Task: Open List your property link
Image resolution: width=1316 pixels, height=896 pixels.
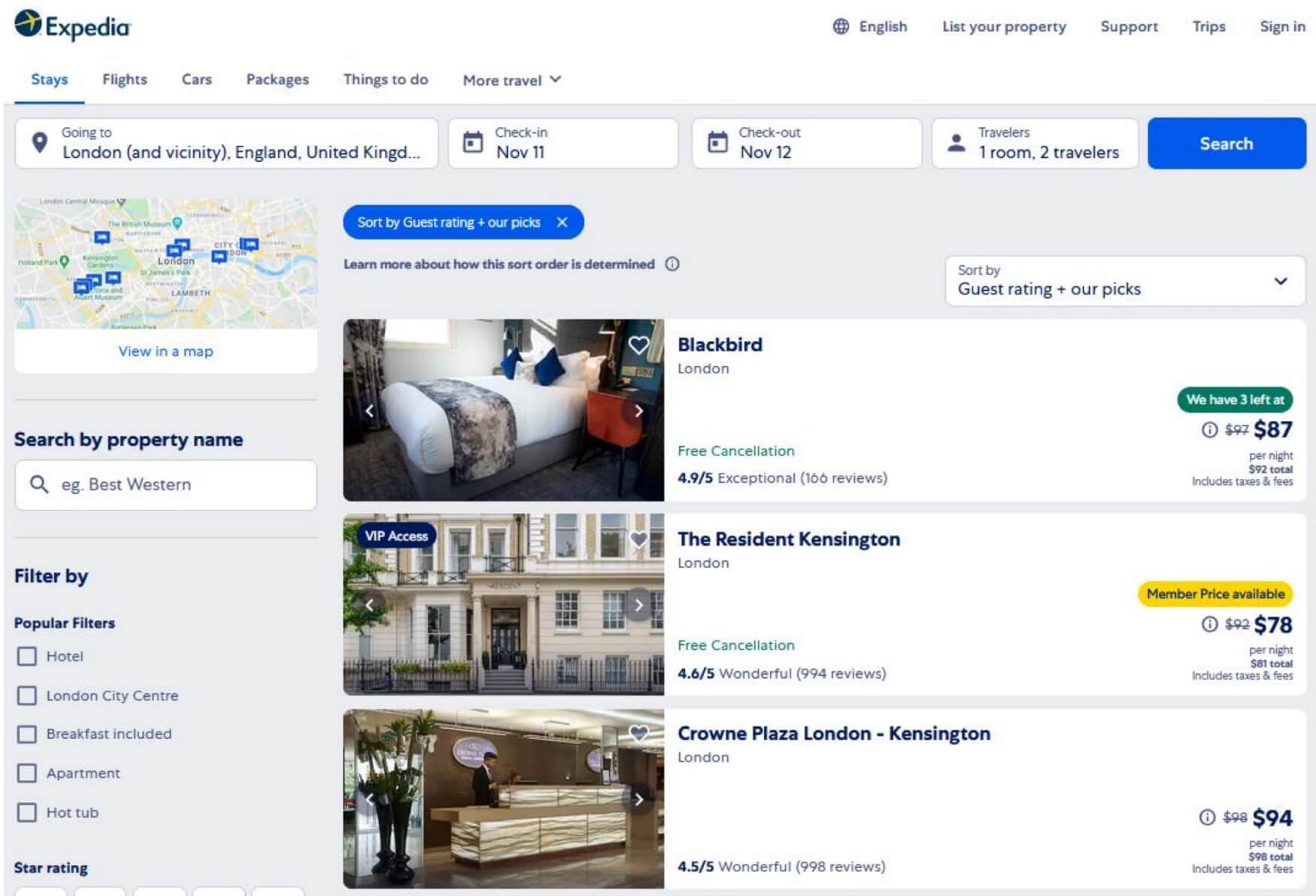Action: pos(1004,26)
